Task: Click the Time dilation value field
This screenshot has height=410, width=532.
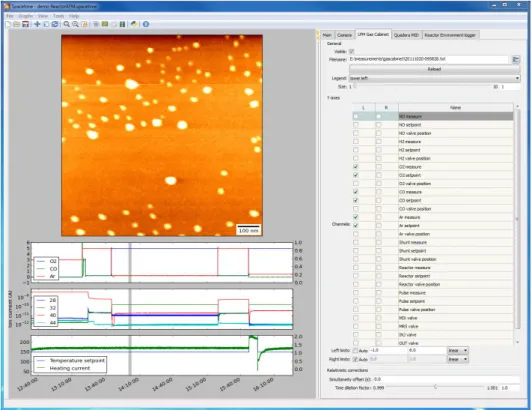Action: point(510,388)
